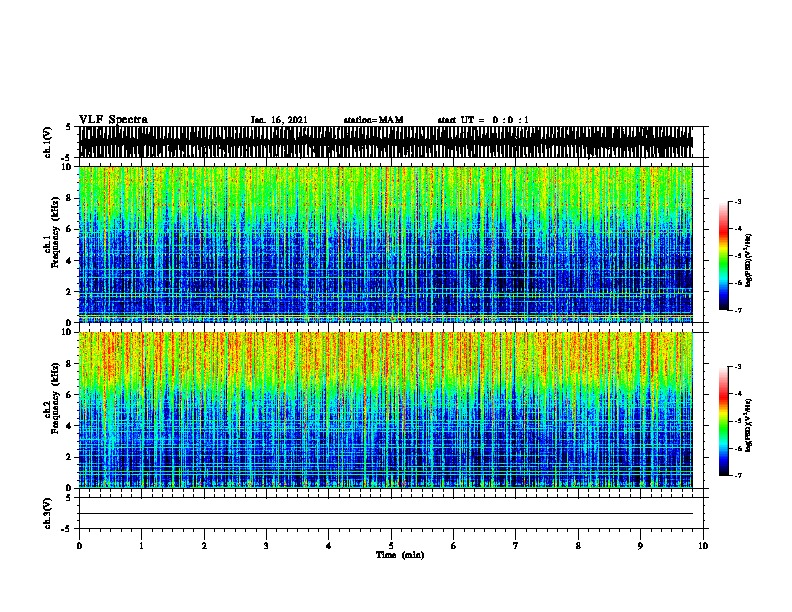The height and width of the screenshot is (612, 792).
Task: Click the "ch.3(V)" axis label
Action: coord(47,513)
